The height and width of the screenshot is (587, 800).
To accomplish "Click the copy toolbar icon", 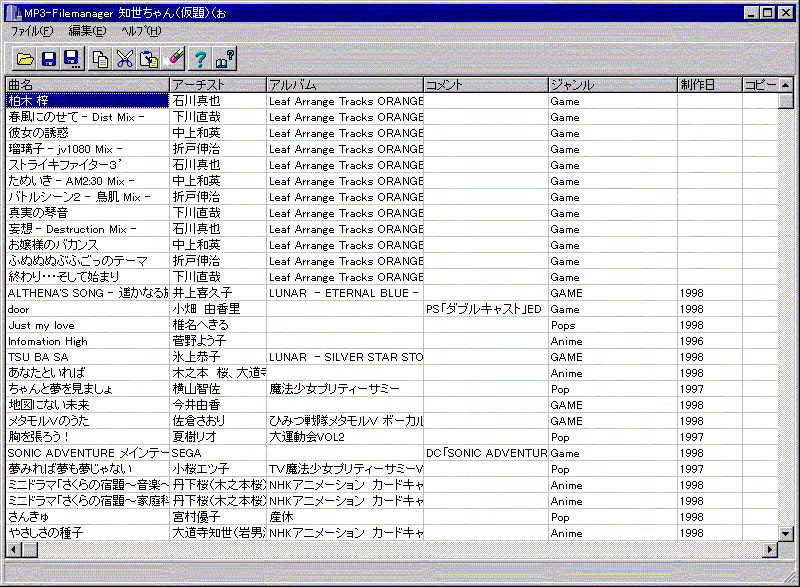I will tap(101, 59).
